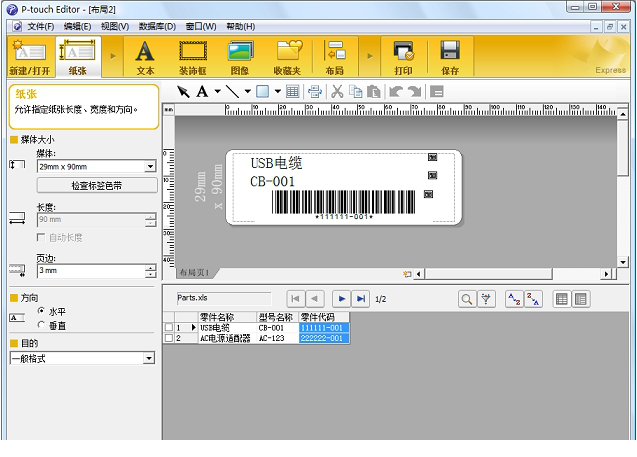Check the box for record 1

click(169, 327)
